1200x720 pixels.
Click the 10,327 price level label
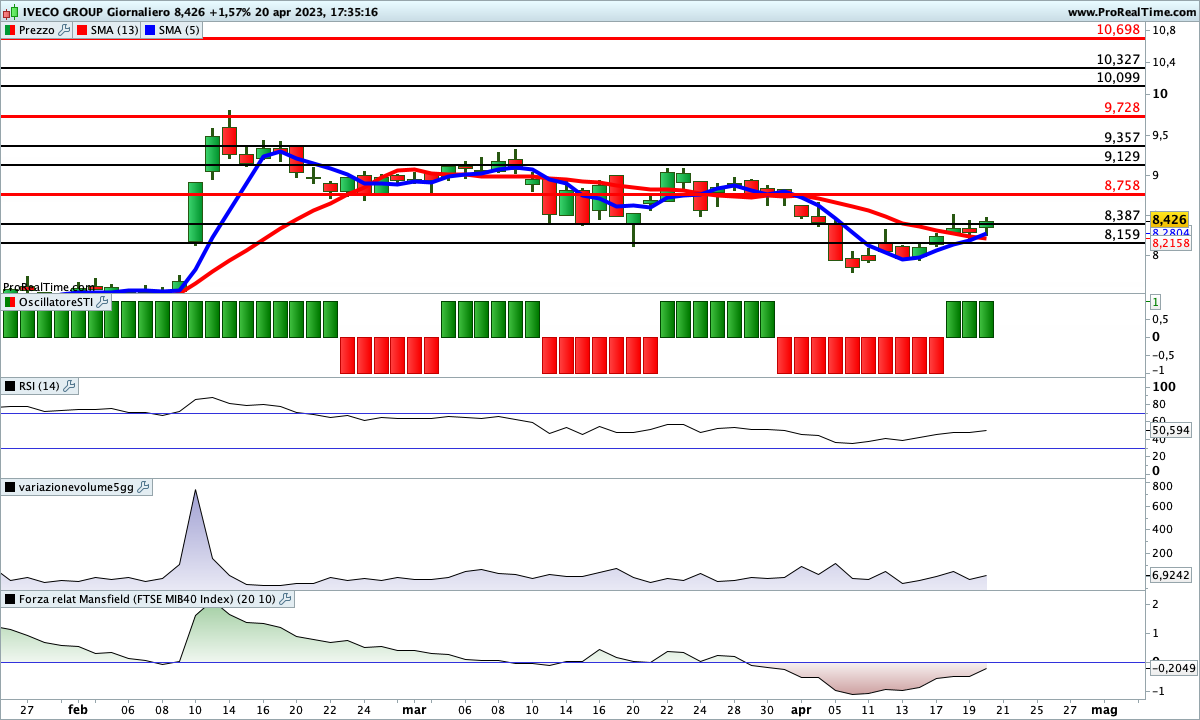pos(1118,60)
